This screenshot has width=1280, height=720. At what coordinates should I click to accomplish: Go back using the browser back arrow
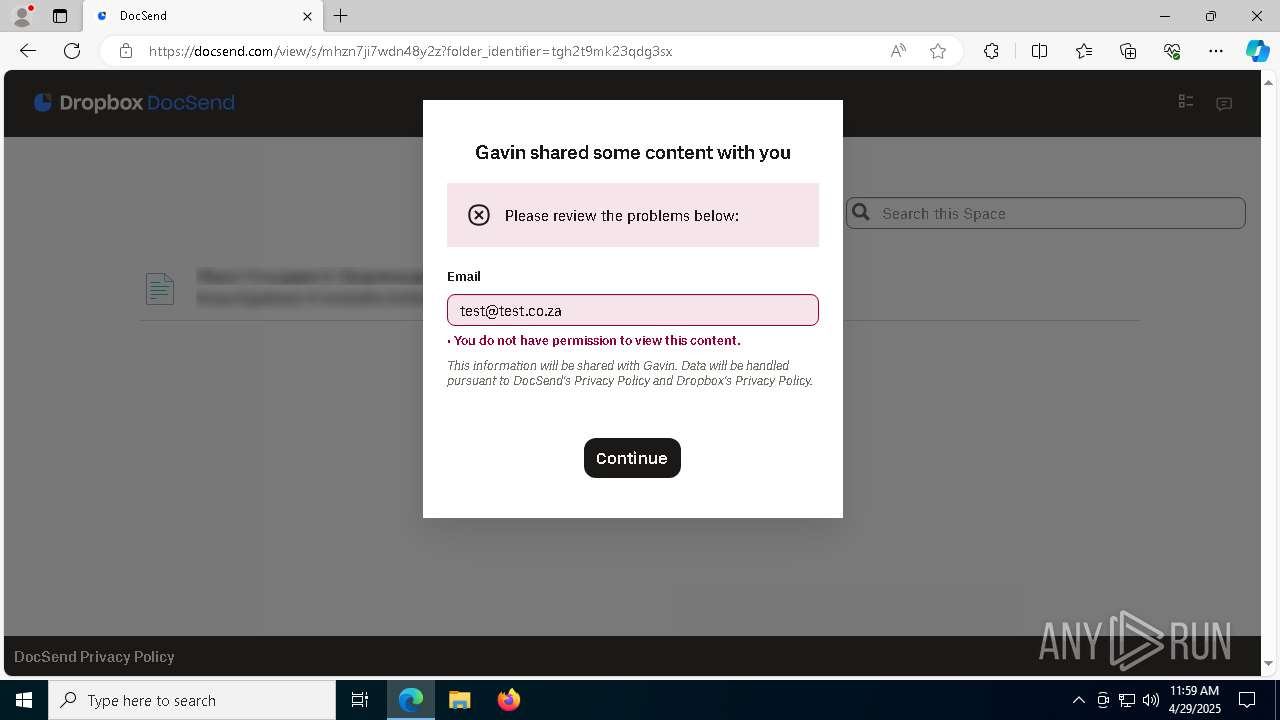(28, 51)
